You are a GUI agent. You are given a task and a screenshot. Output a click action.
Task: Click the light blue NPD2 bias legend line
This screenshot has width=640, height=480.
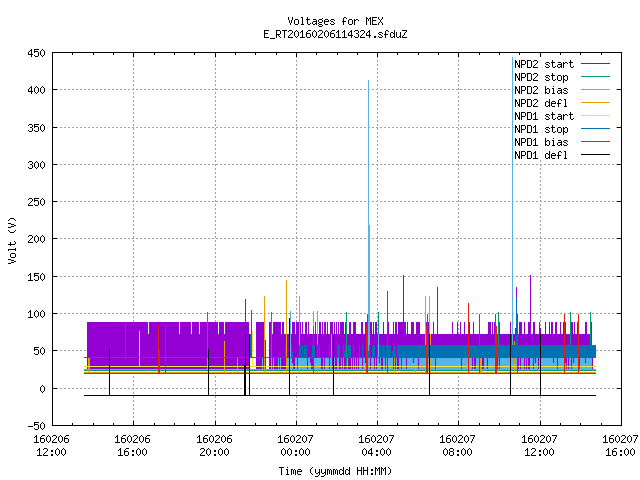[595, 90]
